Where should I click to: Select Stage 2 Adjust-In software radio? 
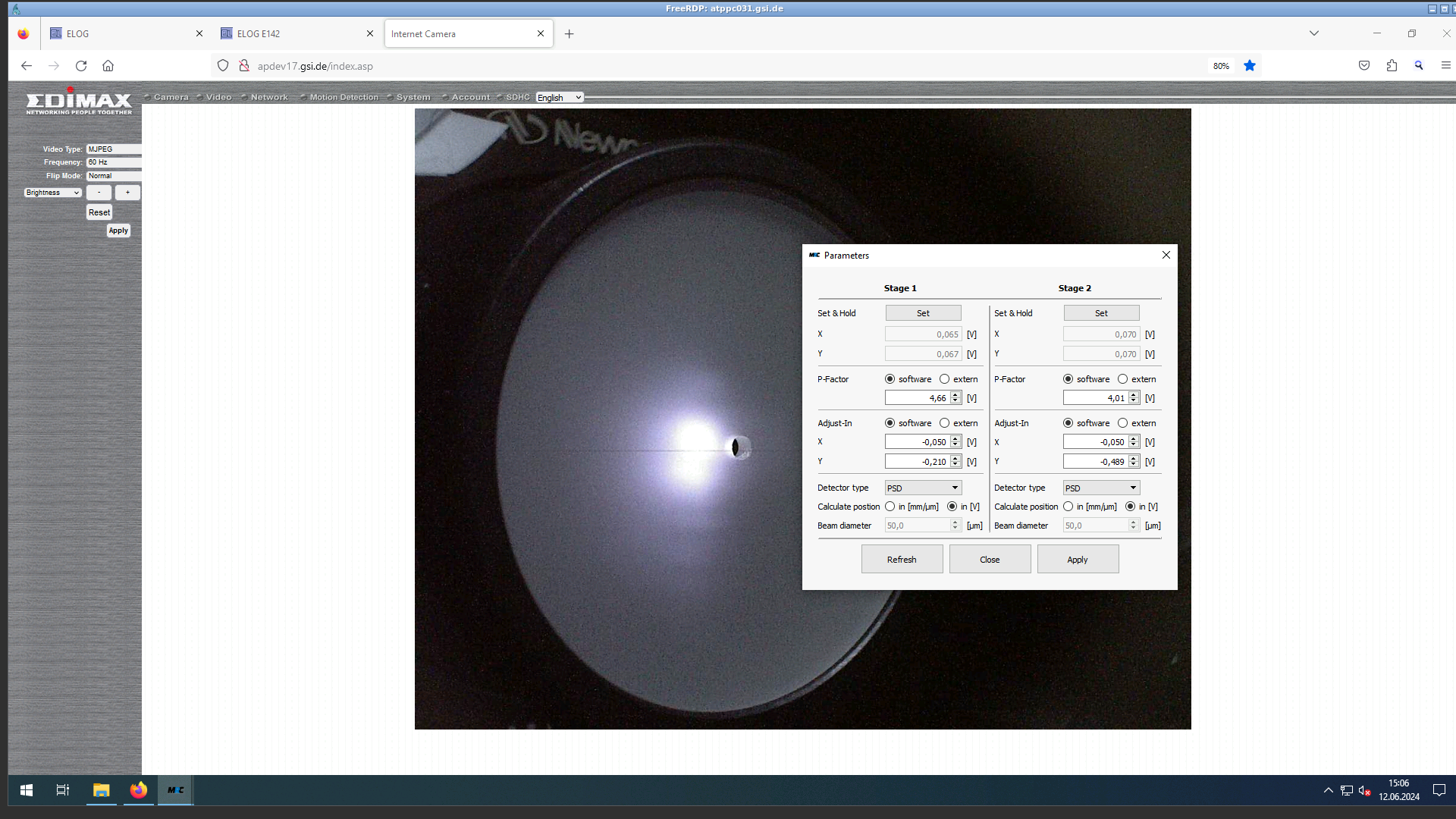click(x=1068, y=423)
